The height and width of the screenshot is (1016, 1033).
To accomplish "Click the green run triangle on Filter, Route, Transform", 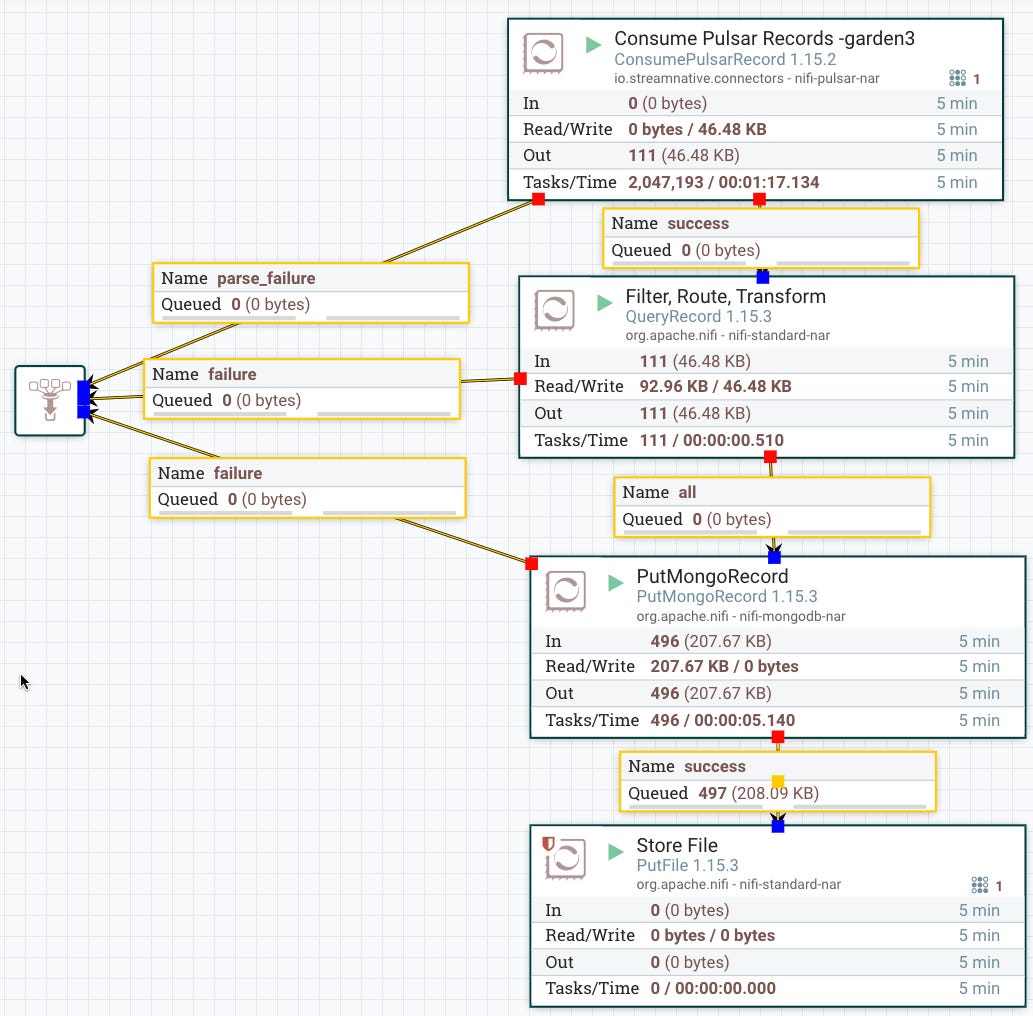I will (x=602, y=301).
